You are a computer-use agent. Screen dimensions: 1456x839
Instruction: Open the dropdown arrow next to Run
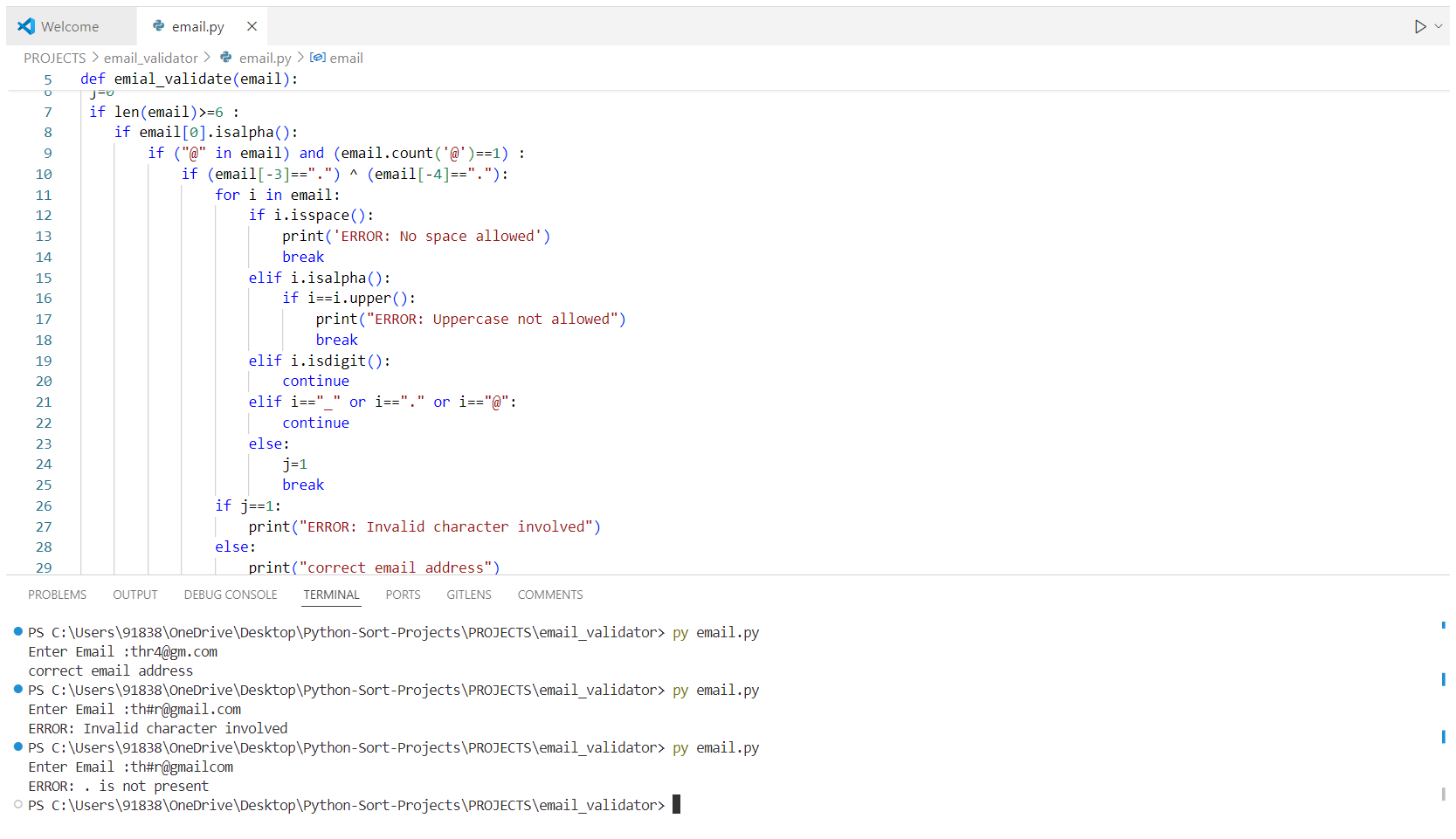1439,26
